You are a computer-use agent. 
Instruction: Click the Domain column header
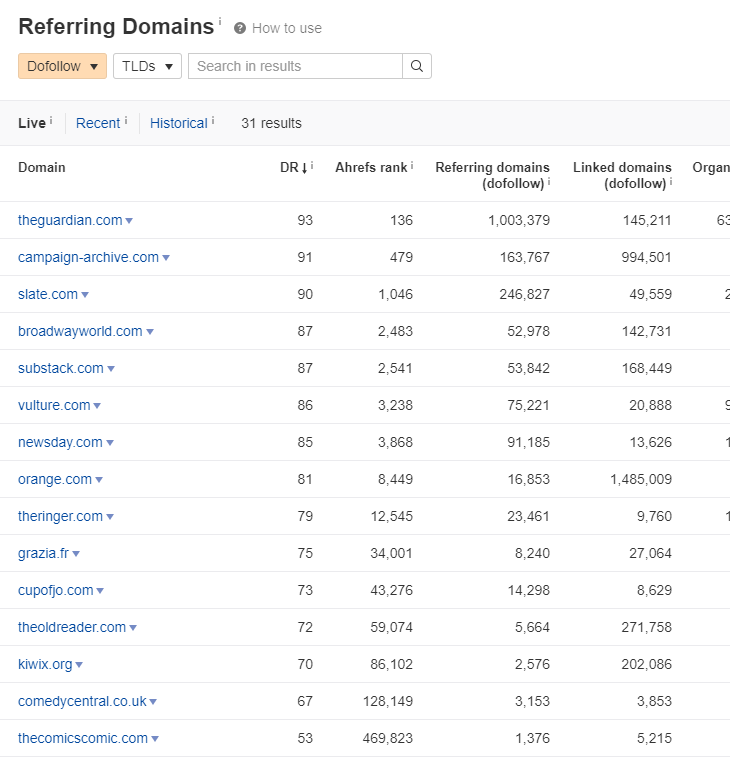click(42, 167)
